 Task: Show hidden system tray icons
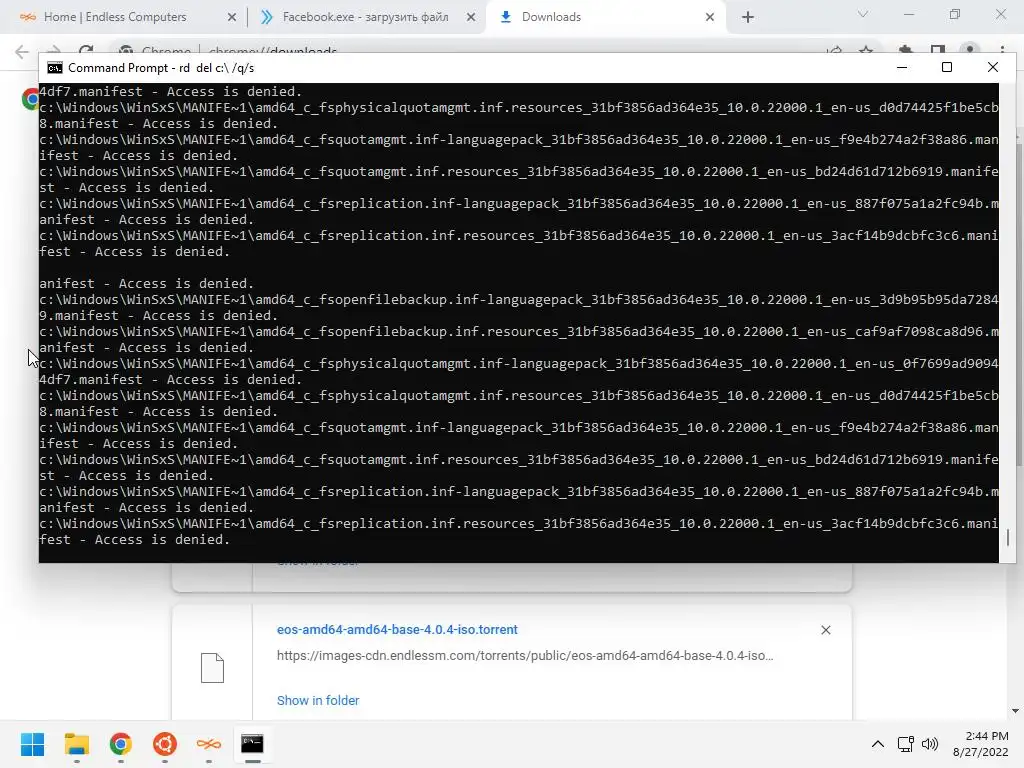point(878,744)
